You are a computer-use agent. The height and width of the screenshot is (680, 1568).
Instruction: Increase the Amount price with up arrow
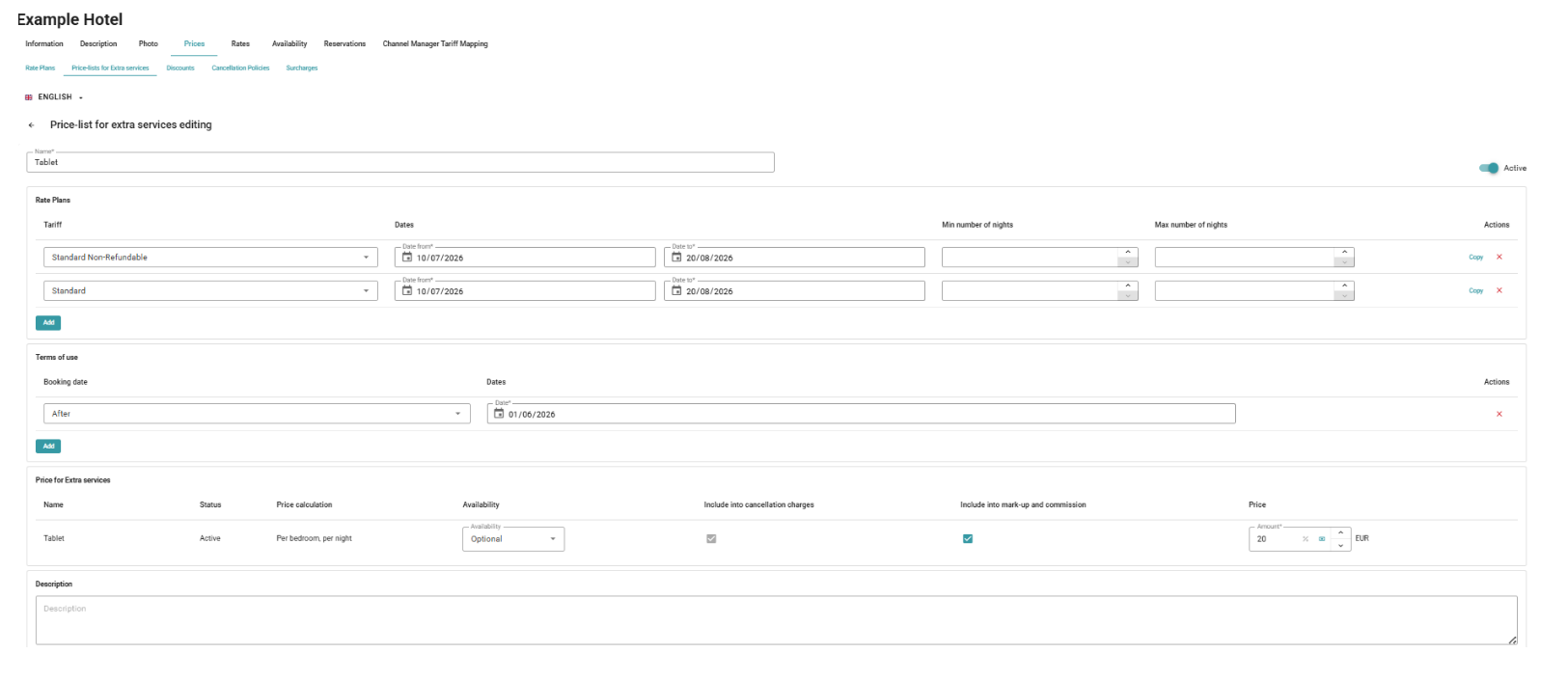coord(1340,532)
